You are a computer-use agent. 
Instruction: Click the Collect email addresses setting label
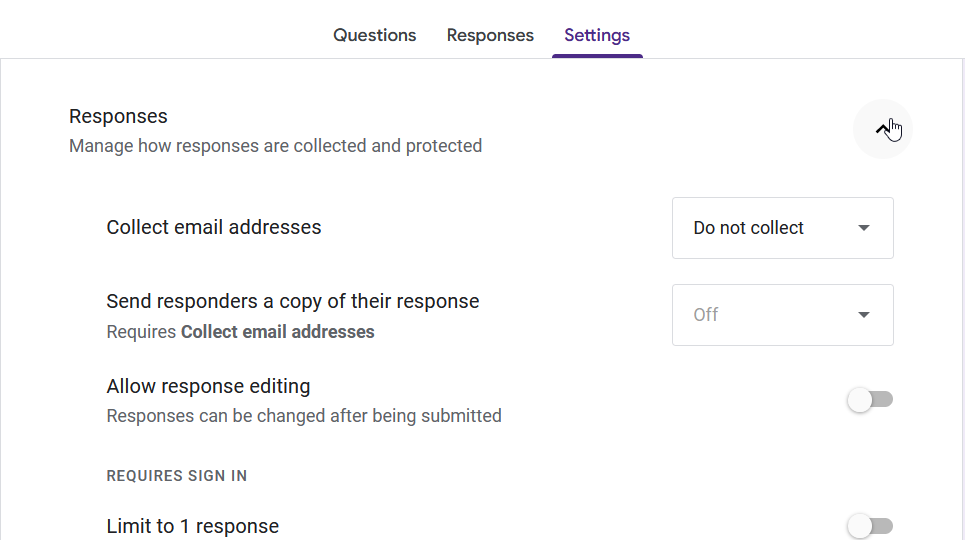214,228
